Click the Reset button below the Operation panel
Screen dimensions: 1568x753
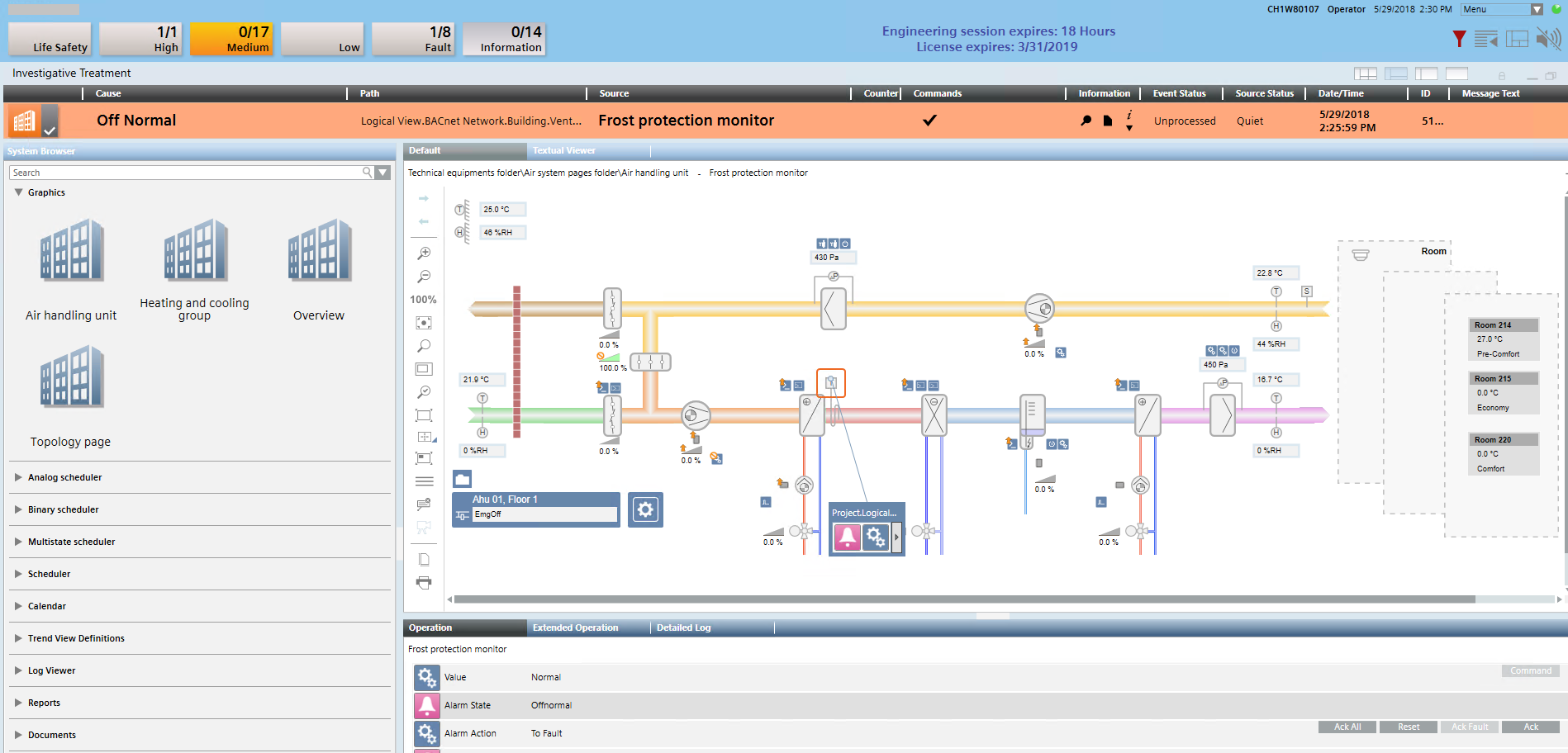coord(1408,727)
